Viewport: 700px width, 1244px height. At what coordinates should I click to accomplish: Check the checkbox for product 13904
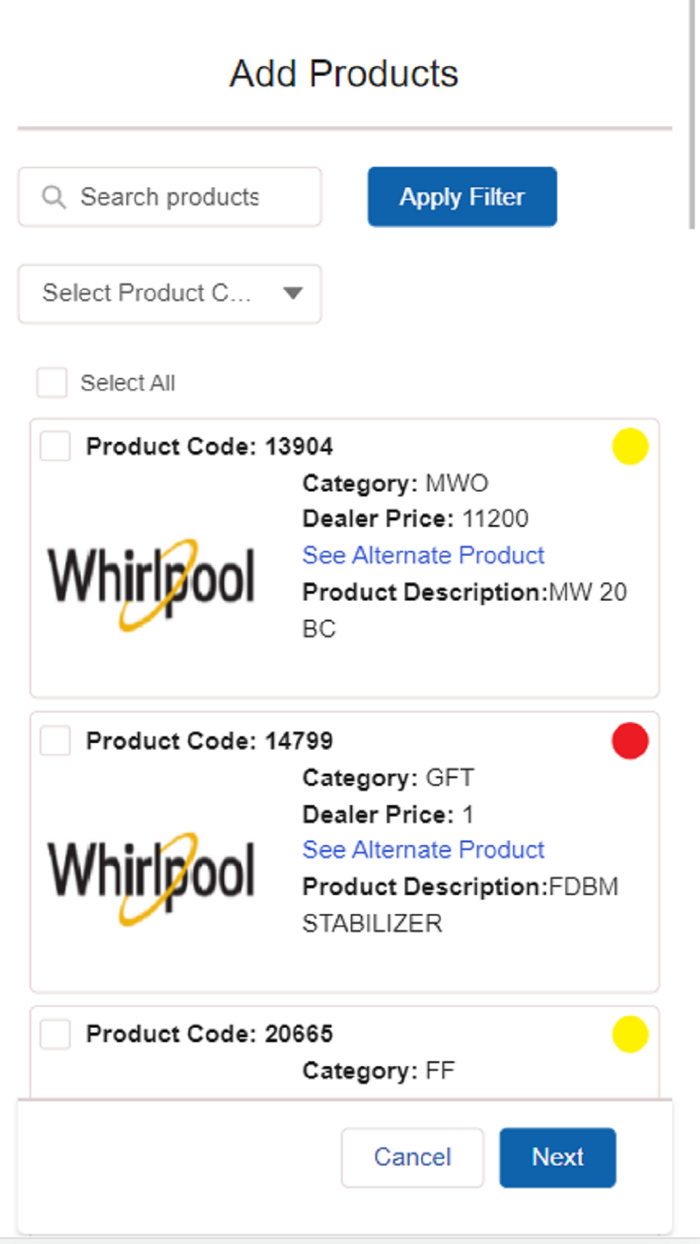pyautogui.click(x=55, y=446)
